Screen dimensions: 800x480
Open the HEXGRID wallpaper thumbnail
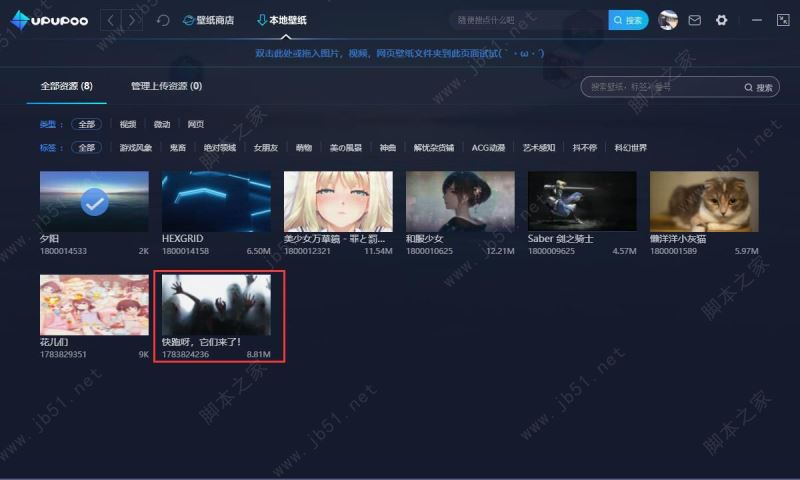click(x=216, y=201)
